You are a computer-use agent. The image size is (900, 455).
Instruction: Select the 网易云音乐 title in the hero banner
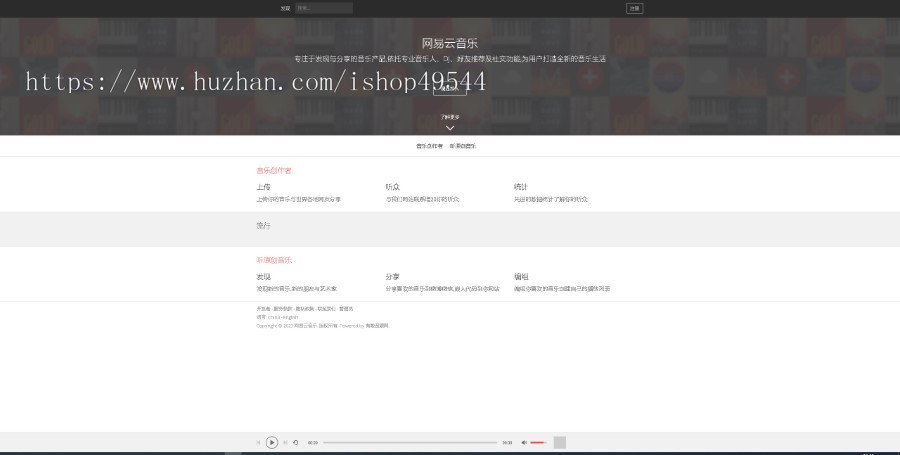(450, 43)
